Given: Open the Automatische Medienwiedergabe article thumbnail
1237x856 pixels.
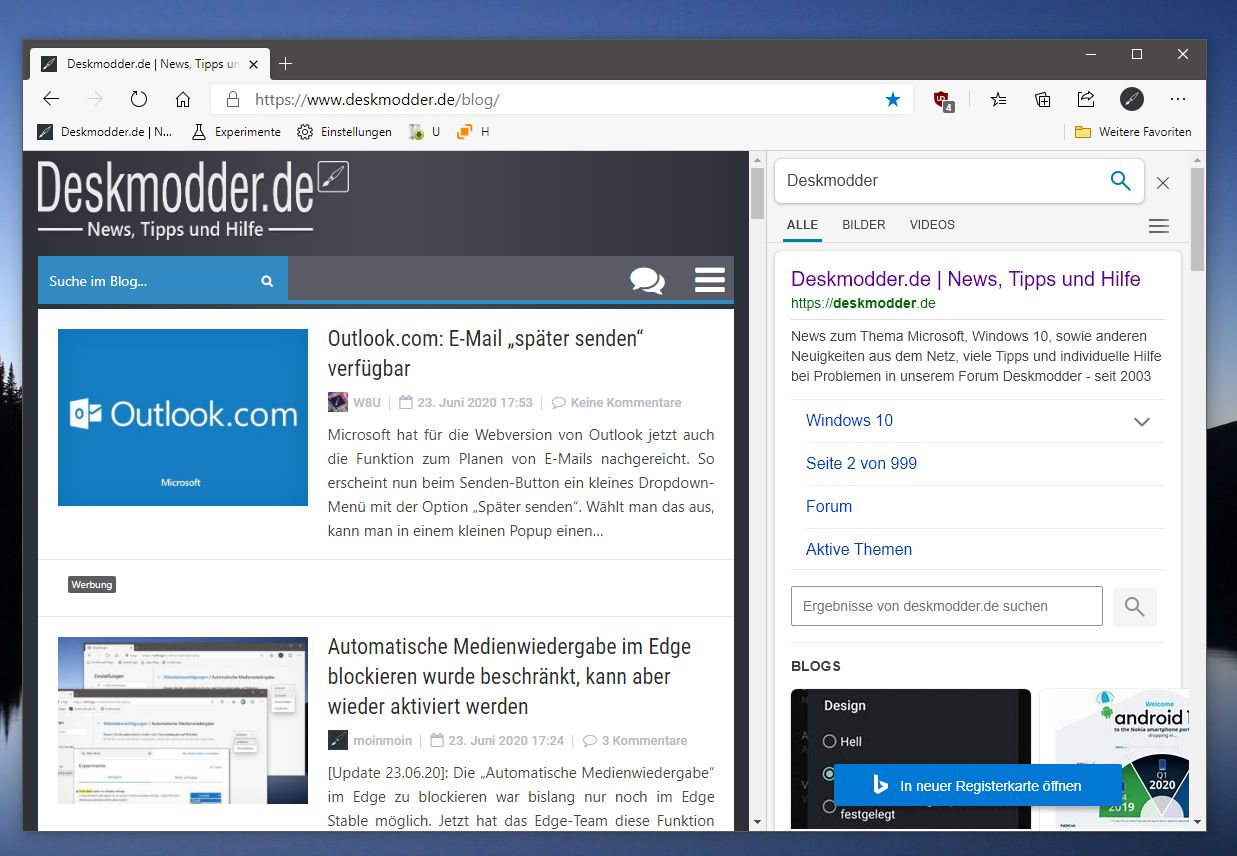Looking at the screenshot, I should 183,720.
